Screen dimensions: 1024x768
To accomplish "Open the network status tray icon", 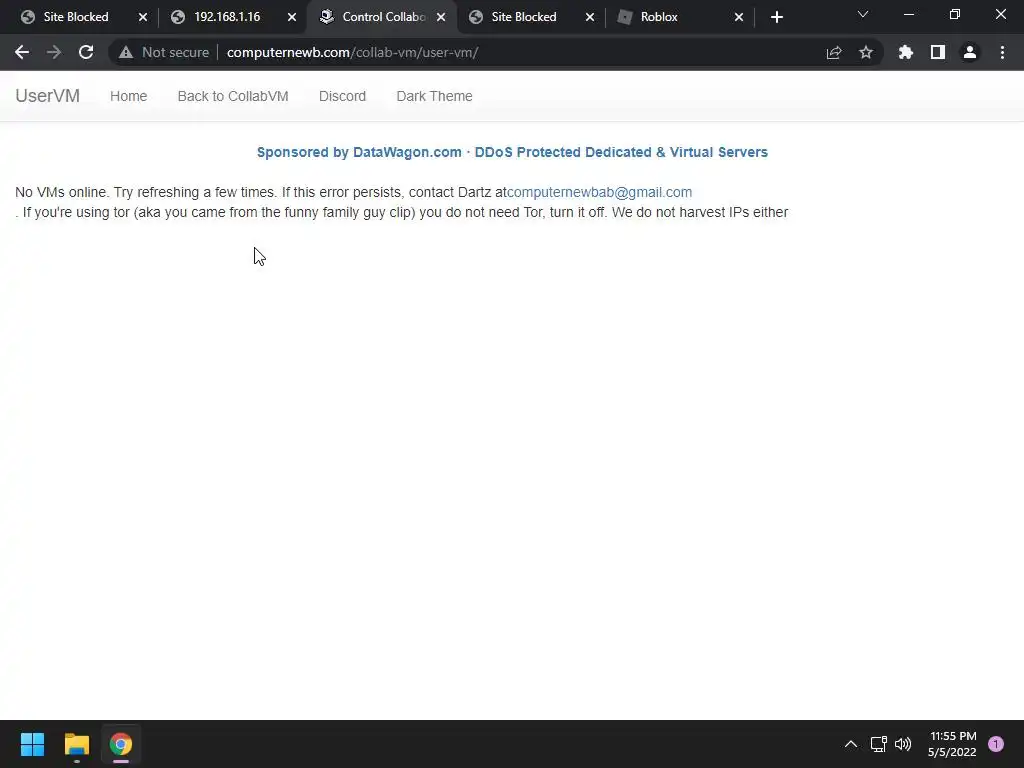I will click(878, 744).
